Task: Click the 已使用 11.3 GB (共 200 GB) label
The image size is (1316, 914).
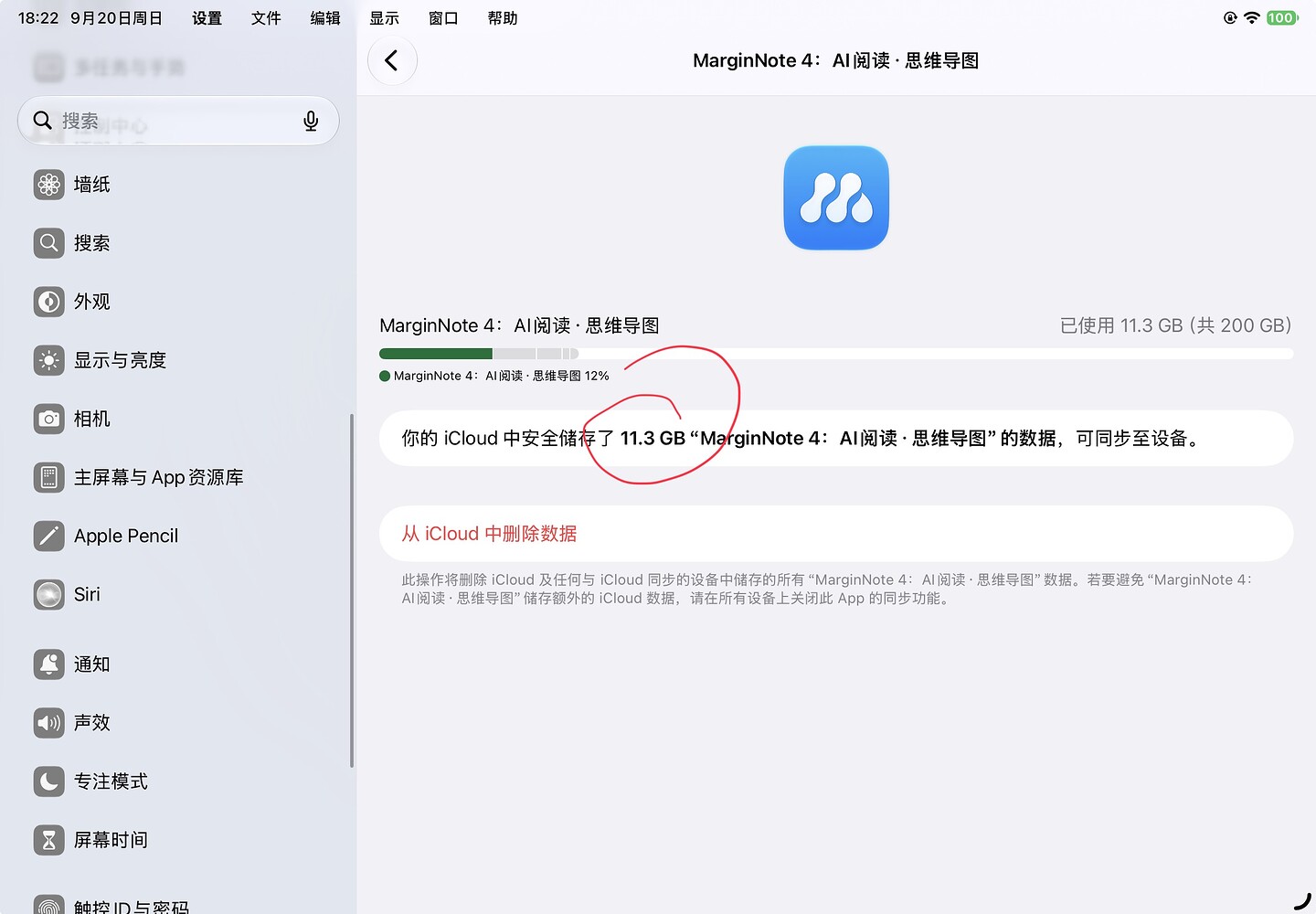Action: 1175,325
